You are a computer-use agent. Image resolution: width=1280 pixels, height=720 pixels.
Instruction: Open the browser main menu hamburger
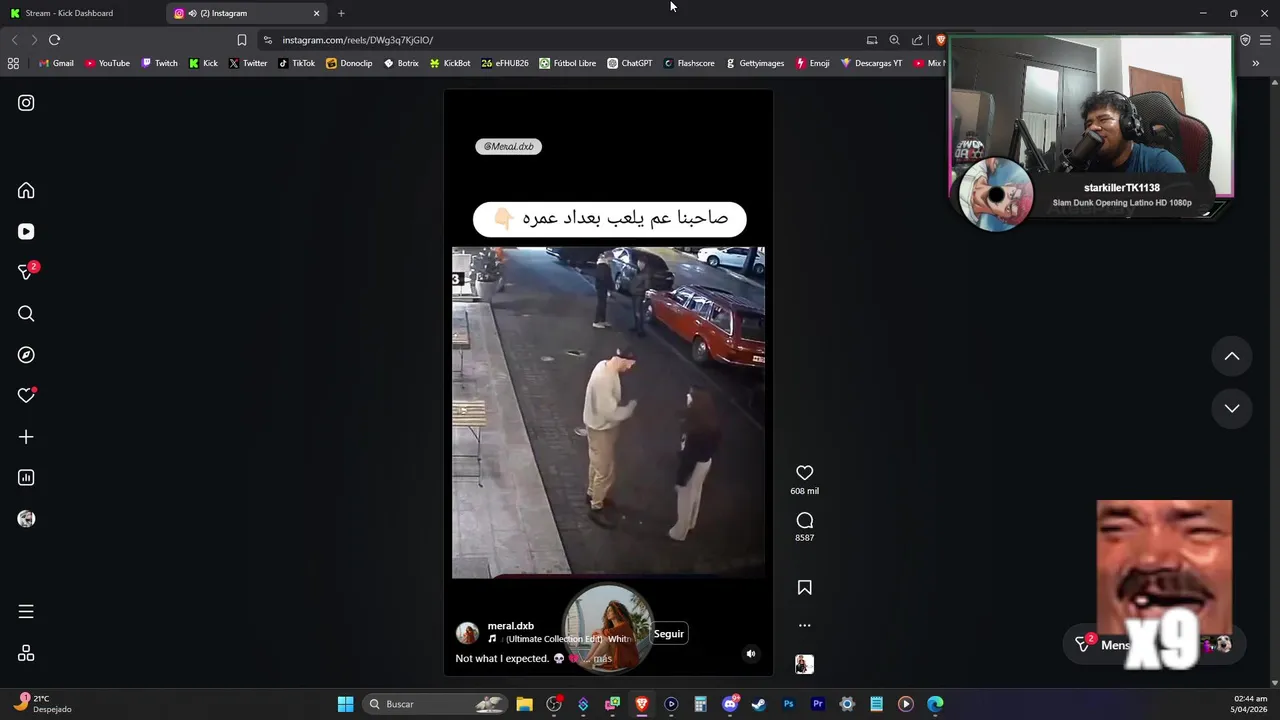point(1265,40)
